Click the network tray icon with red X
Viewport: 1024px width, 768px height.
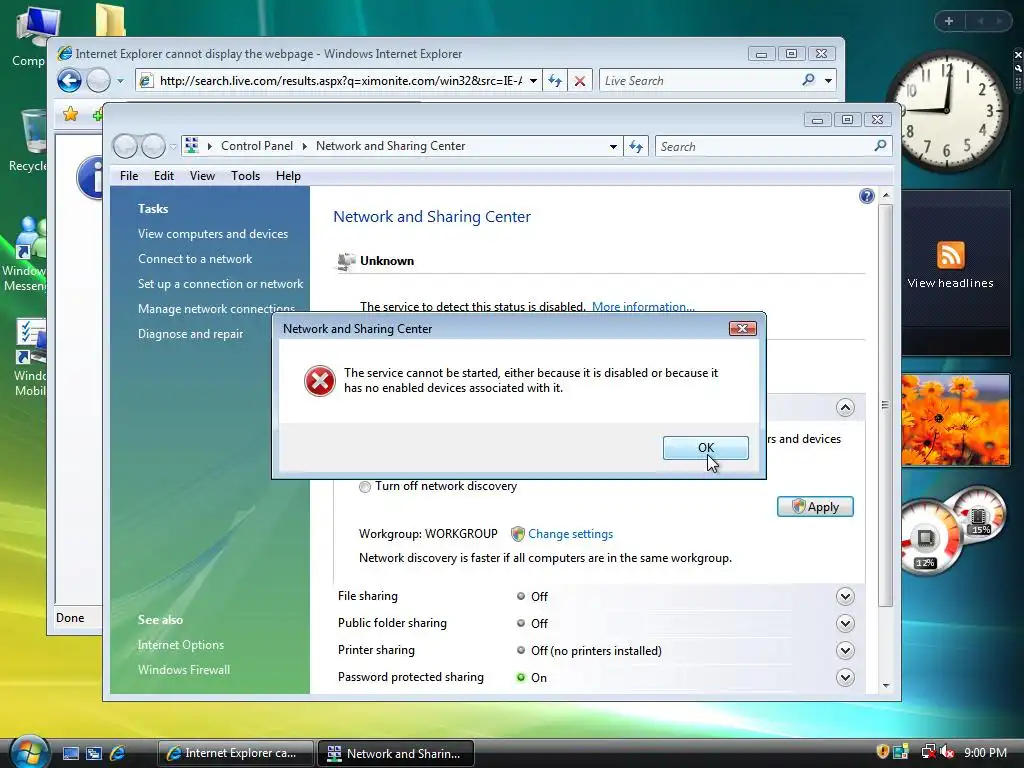click(927, 752)
